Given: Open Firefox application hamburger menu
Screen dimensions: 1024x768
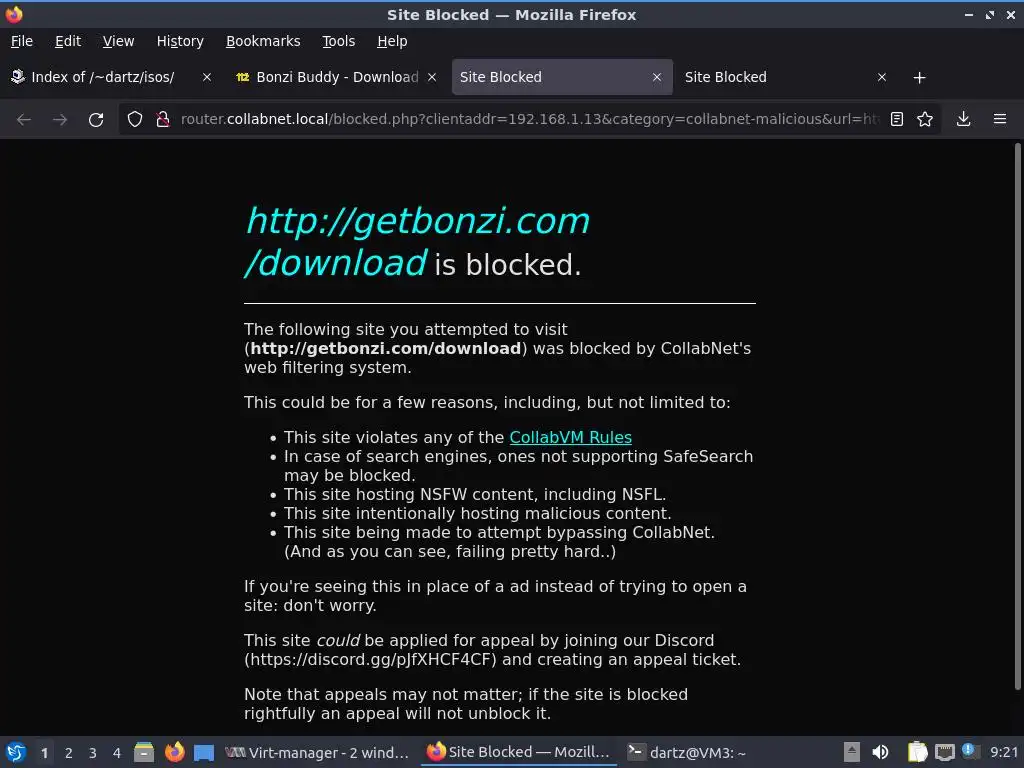Looking at the screenshot, I should 1000,120.
